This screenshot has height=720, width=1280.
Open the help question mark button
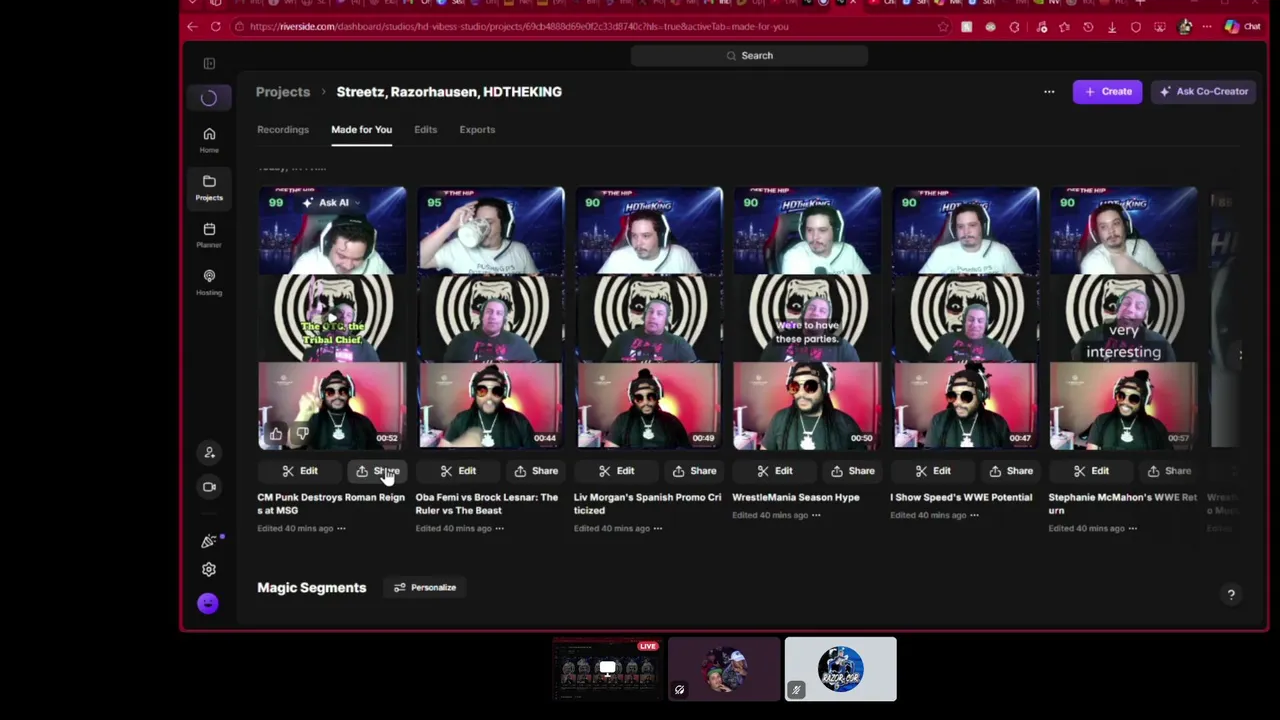click(1231, 594)
